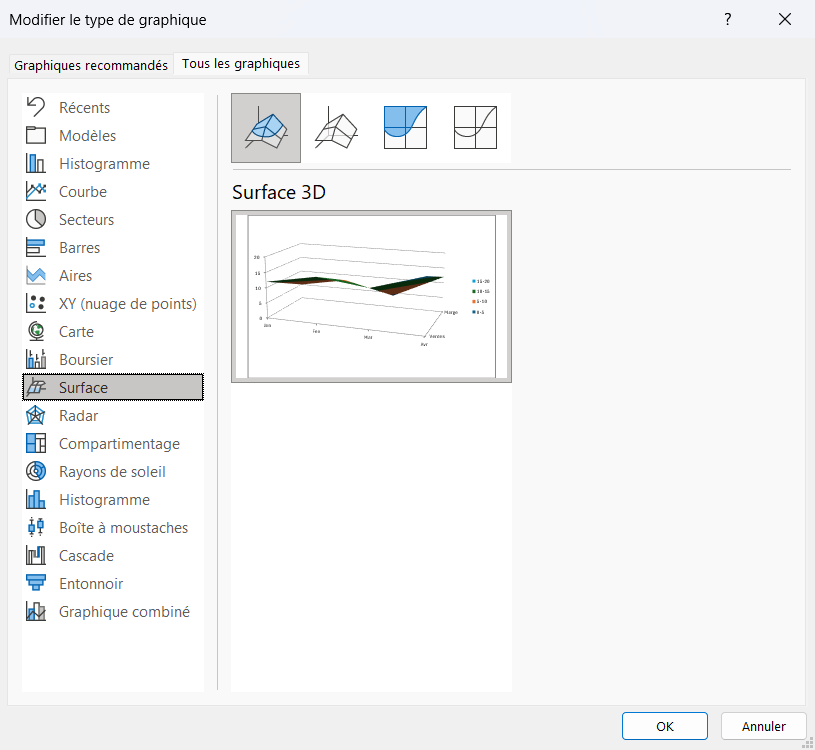Click the Rayons de soleil sunburst icon
815x750 pixels.
(x=36, y=471)
